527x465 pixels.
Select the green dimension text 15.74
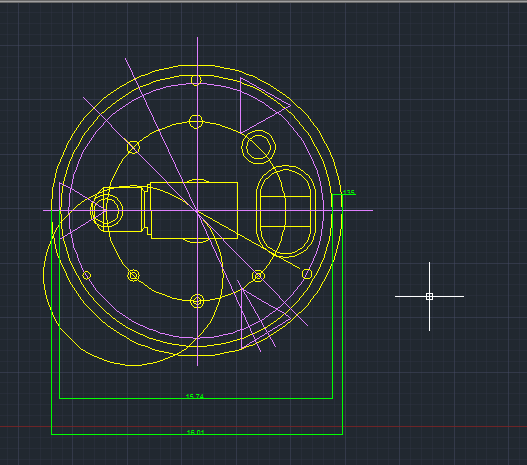click(x=195, y=396)
